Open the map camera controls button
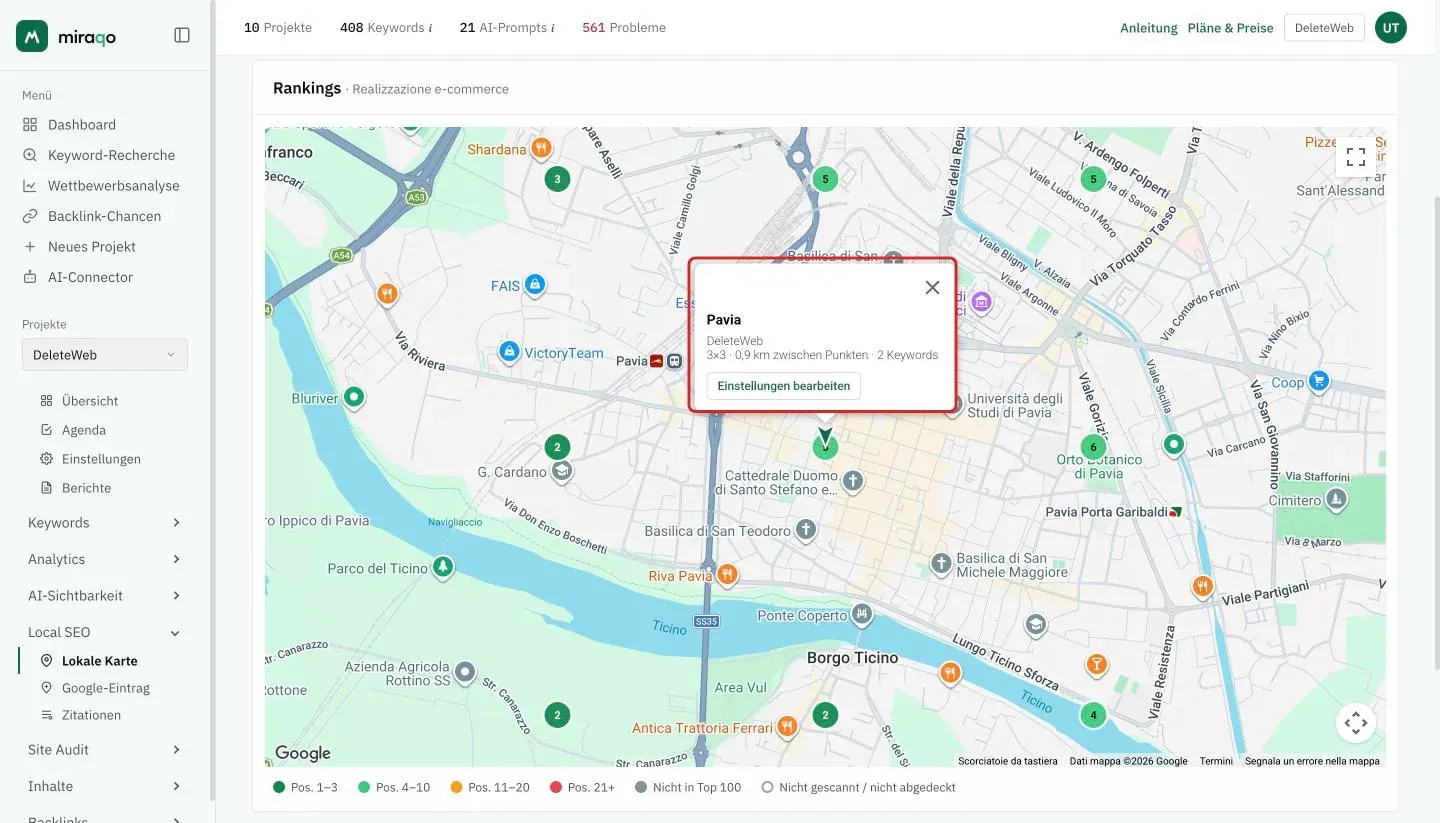 (x=1356, y=722)
